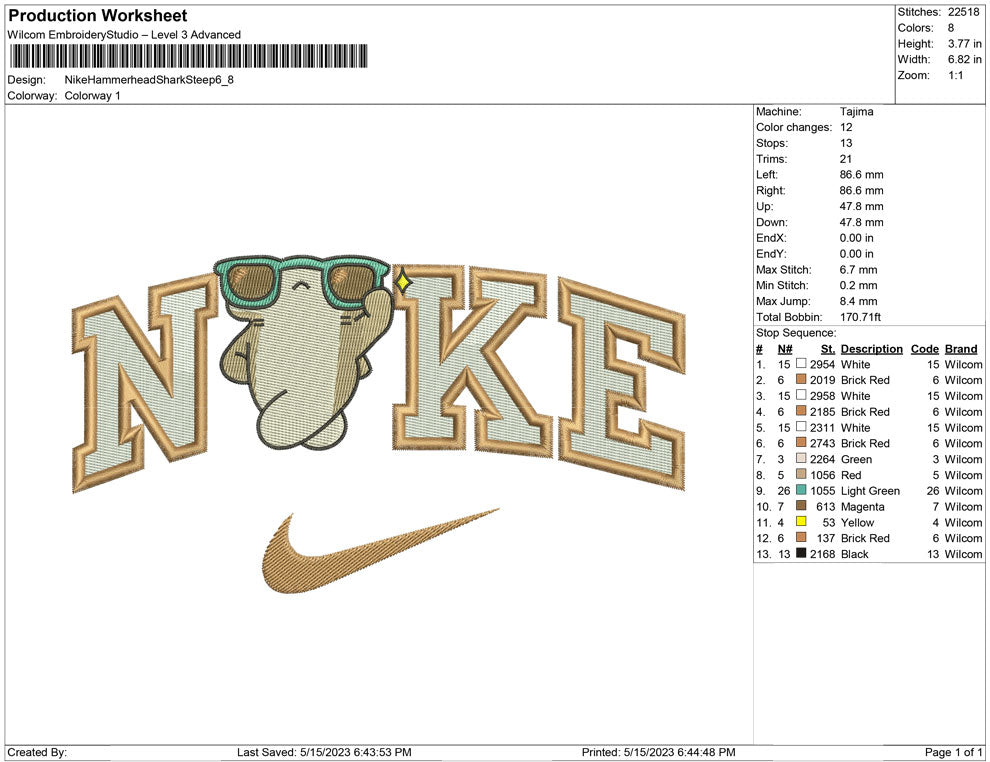Click the Description column header
Image resolution: width=990 pixels, height=762 pixels.
[871, 349]
